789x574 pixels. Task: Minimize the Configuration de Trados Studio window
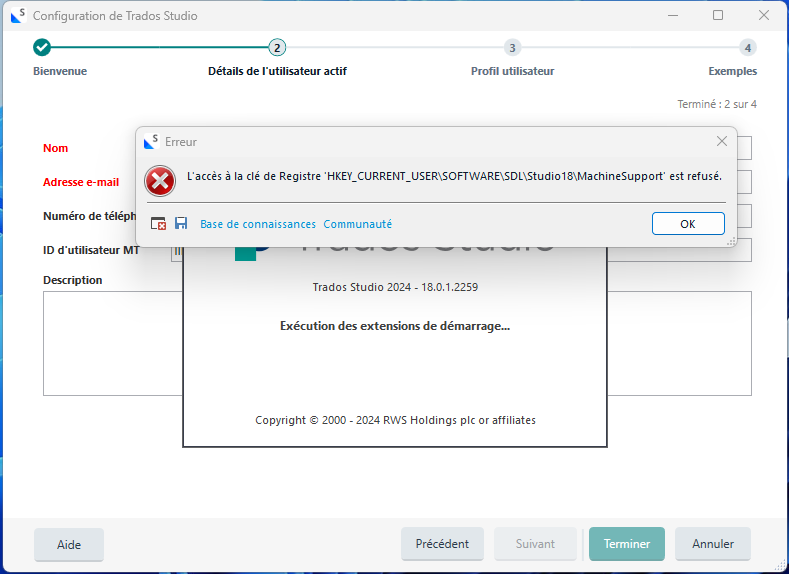pos(673,16)
